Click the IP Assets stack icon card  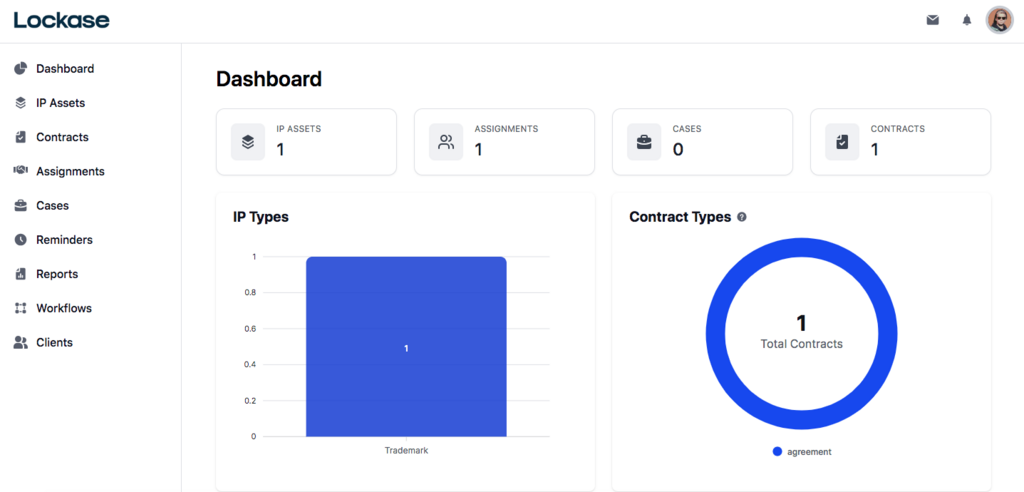(x=248, y=142)
